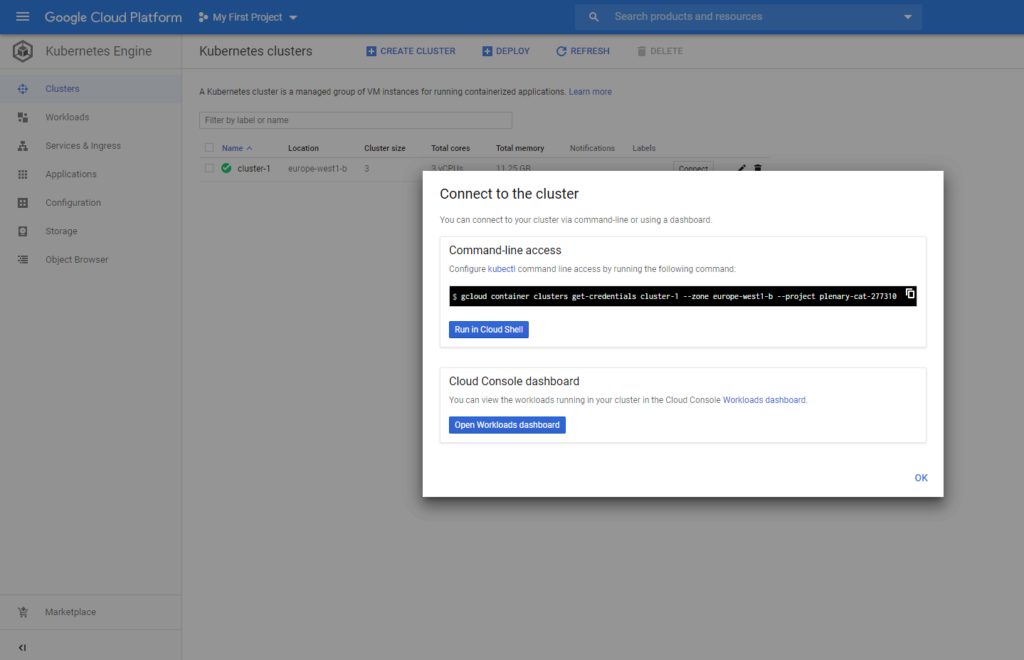
Task: Dismiss the dialog with OK
Action: coord(921,478)
